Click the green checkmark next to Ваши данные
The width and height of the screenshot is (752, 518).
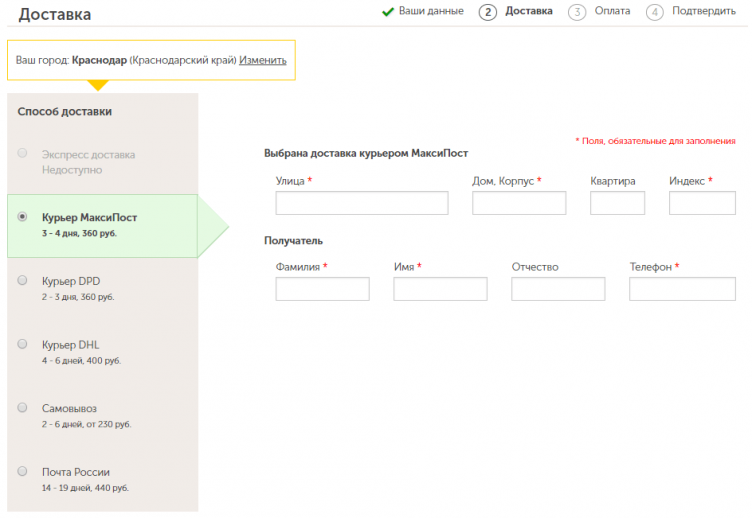[388, 12]
